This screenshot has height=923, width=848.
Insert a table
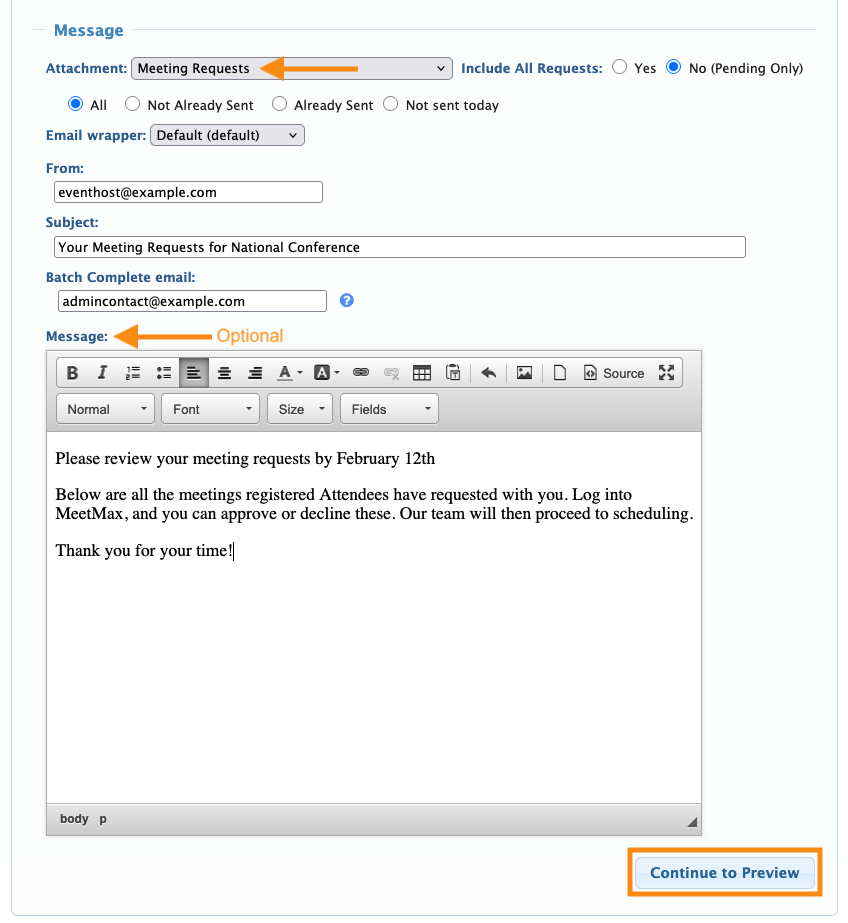click(422, 373)
